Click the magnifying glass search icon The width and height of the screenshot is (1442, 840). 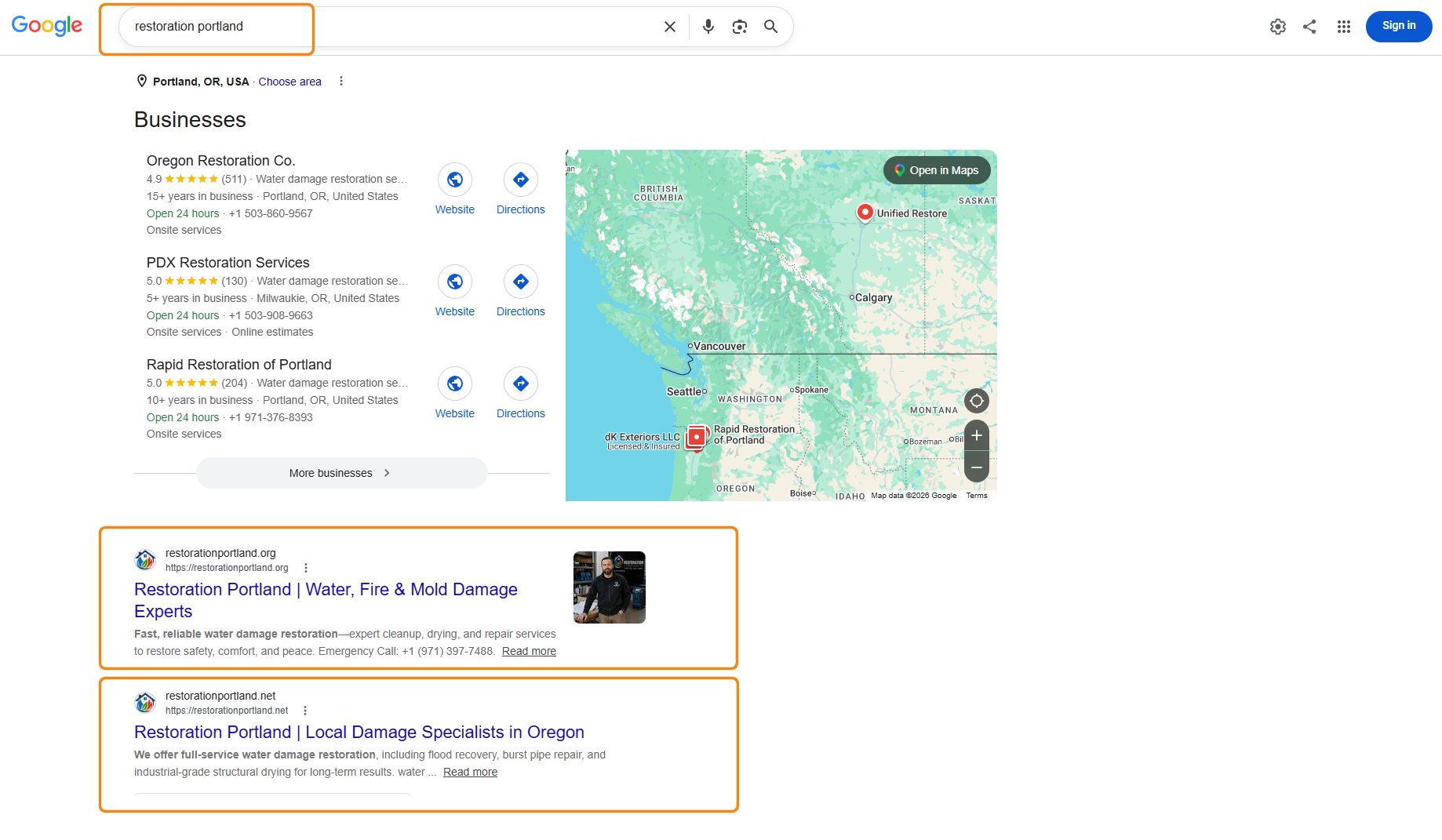point(771,27)
